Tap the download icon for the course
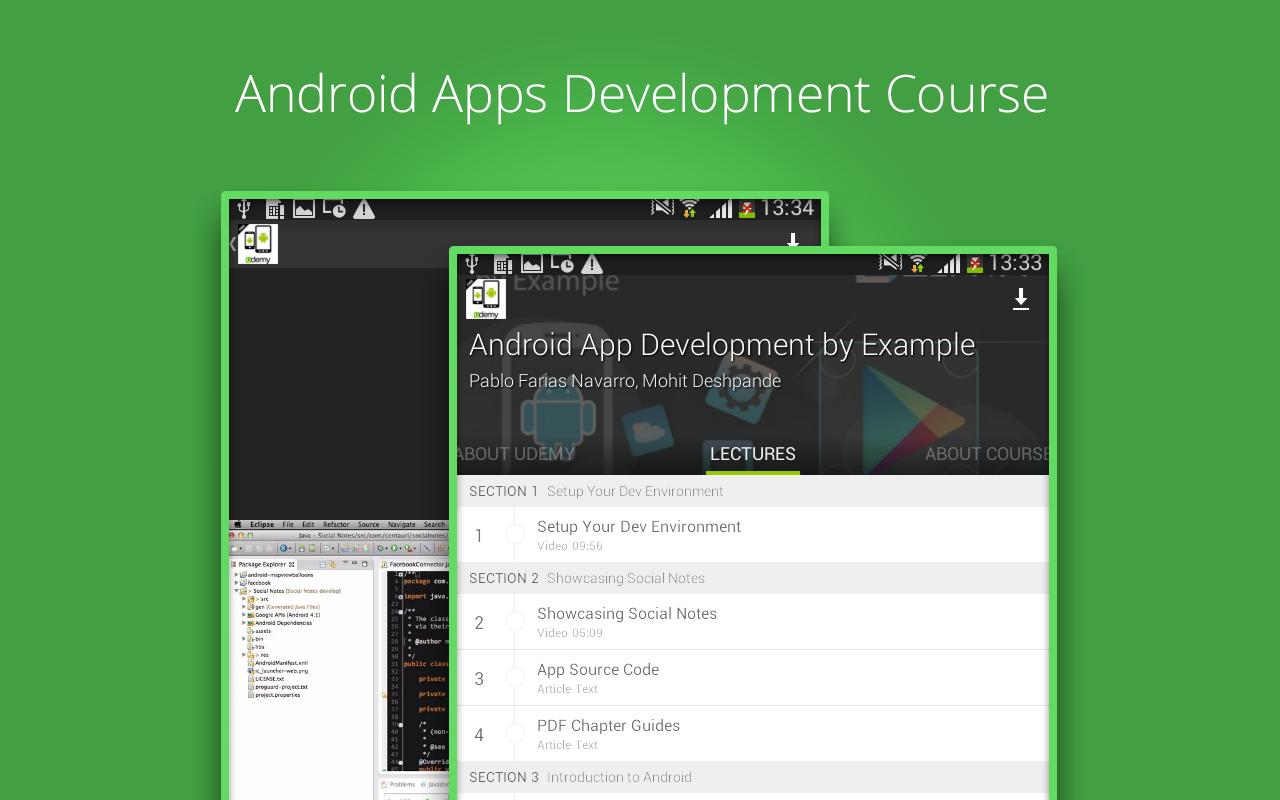 click(1021, 299)
